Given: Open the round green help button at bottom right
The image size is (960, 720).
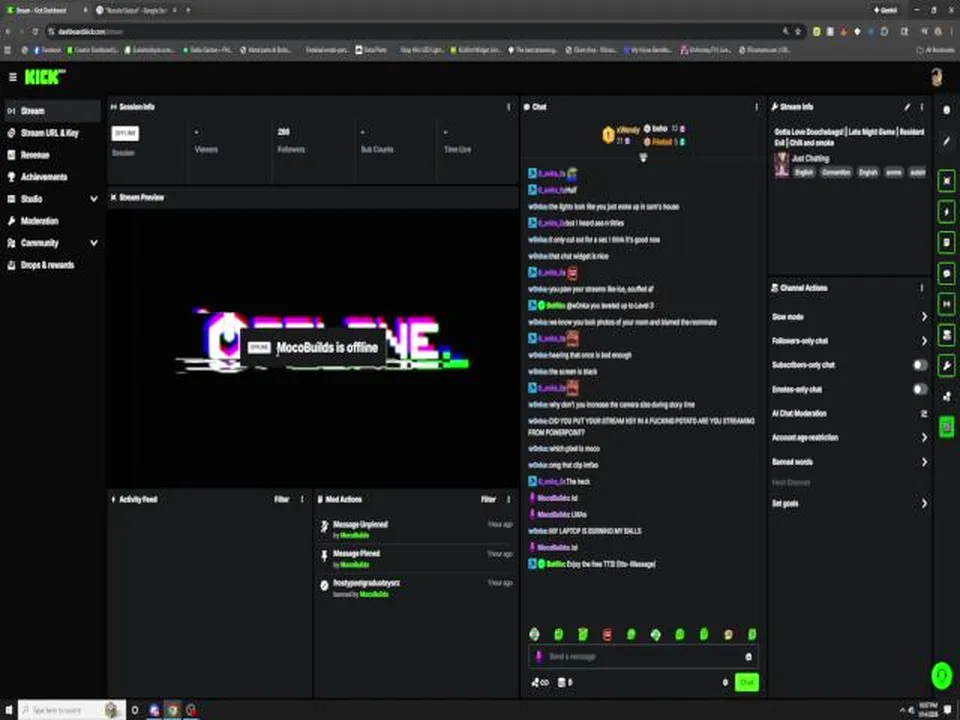Looking at the screenshot, I should (x=942, y=675).
